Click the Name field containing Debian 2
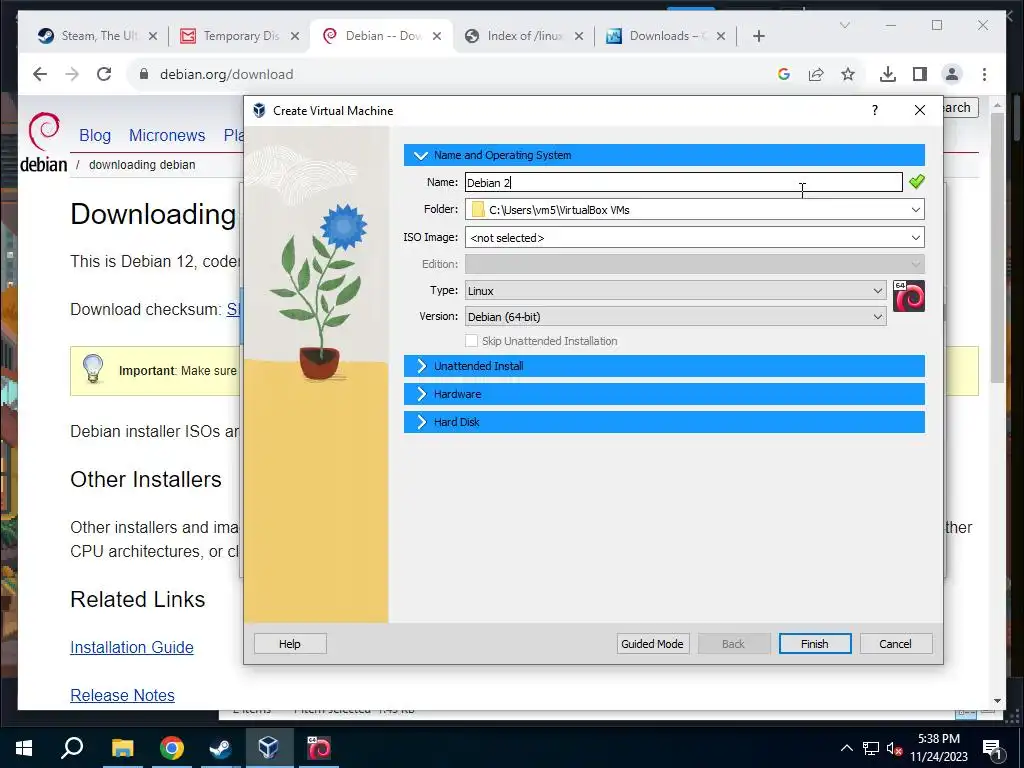Screen dimensions: 1024x768 684,182
